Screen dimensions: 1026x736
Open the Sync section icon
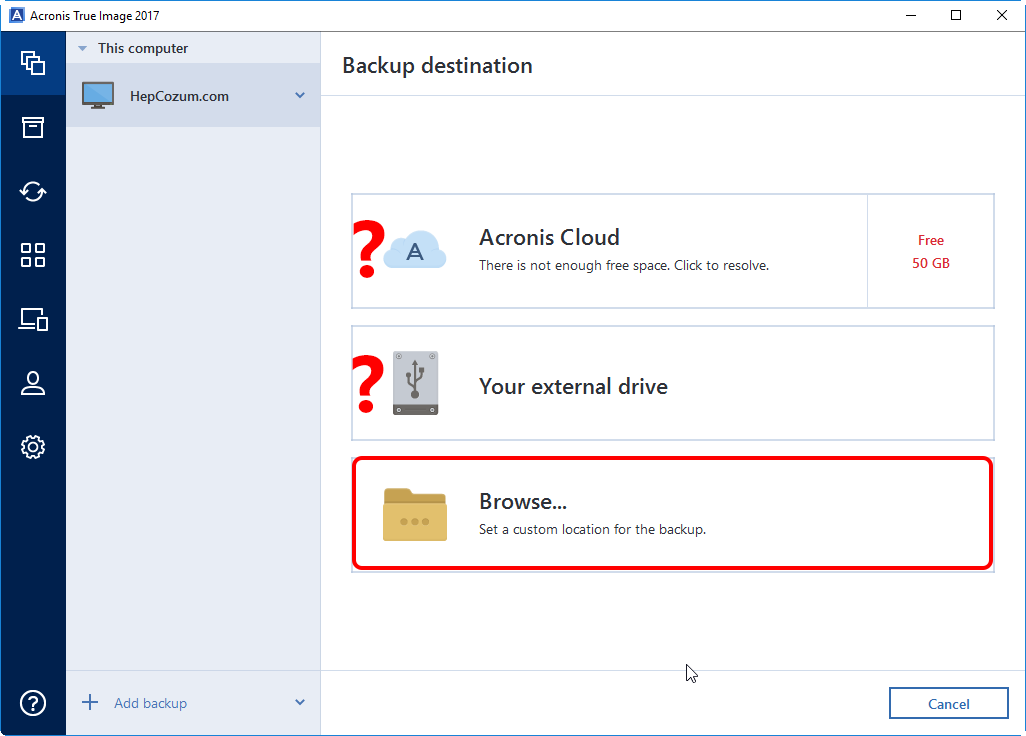pos(33,192)
